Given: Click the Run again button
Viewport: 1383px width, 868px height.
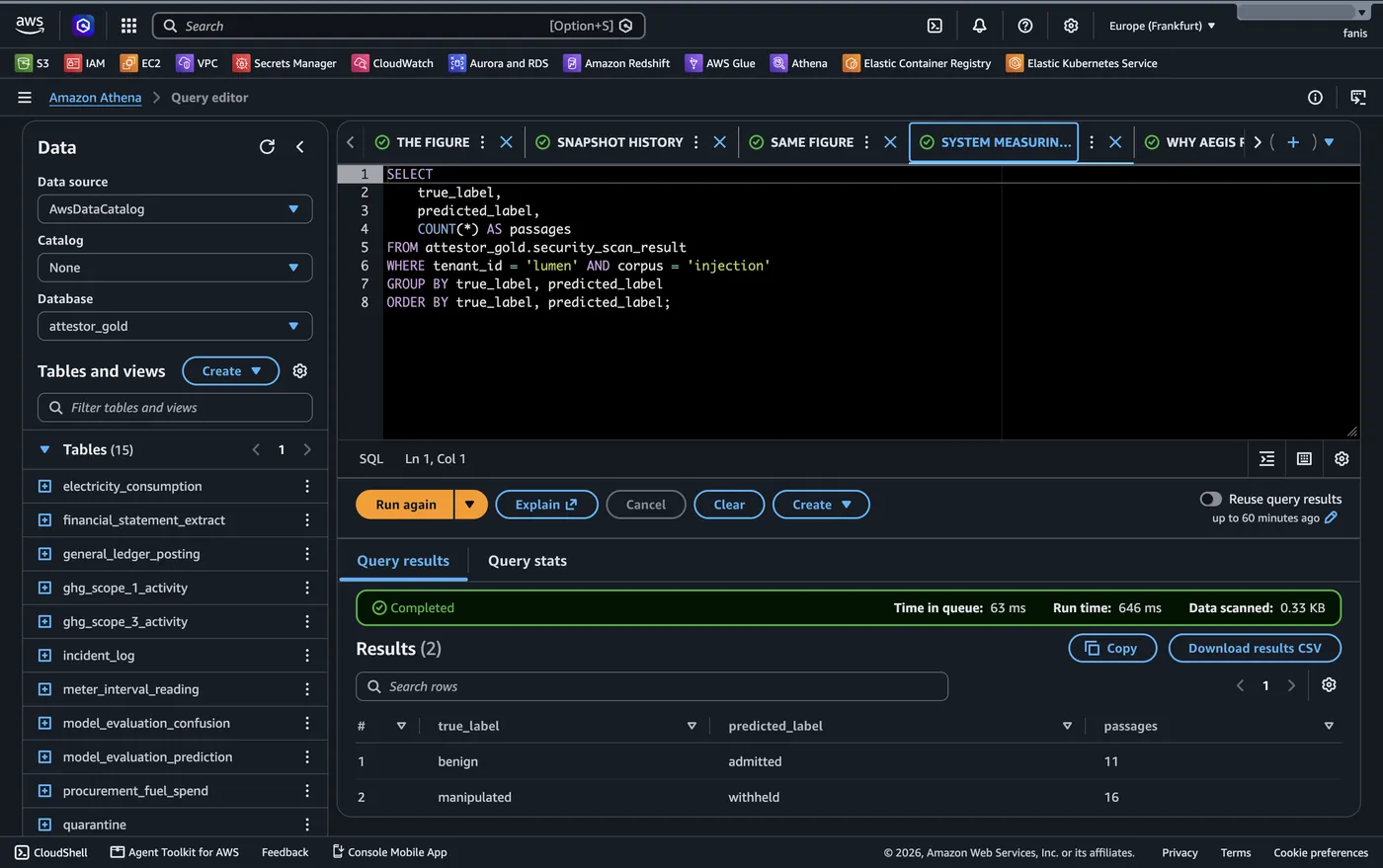Looking at the screenshot, I should 405,505.
